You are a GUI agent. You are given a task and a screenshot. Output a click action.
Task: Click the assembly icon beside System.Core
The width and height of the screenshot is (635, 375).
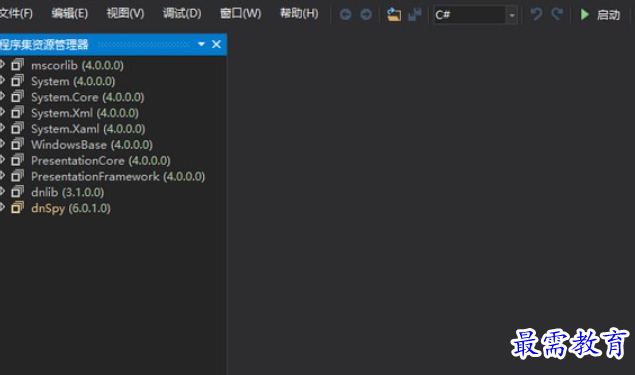pyautogui.click(x=17, y=96)
